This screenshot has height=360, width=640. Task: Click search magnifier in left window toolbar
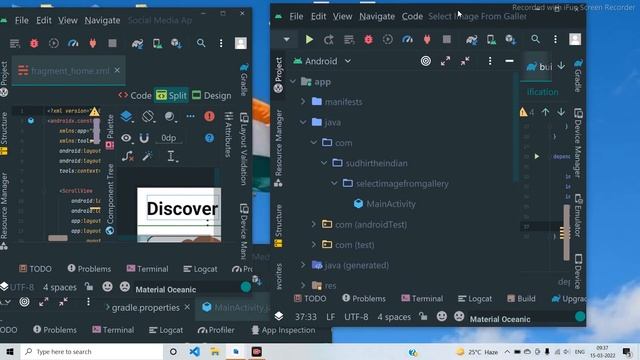(201, 43)
